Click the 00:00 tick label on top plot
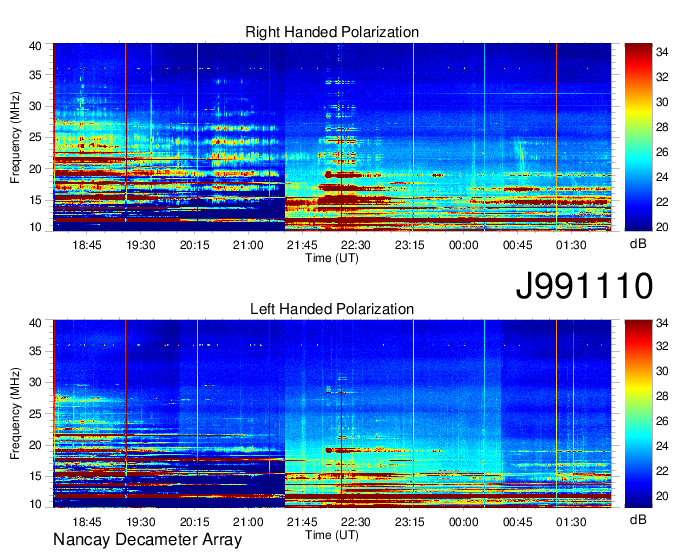This screenshot has width=680, height=552. pos(464,245)
